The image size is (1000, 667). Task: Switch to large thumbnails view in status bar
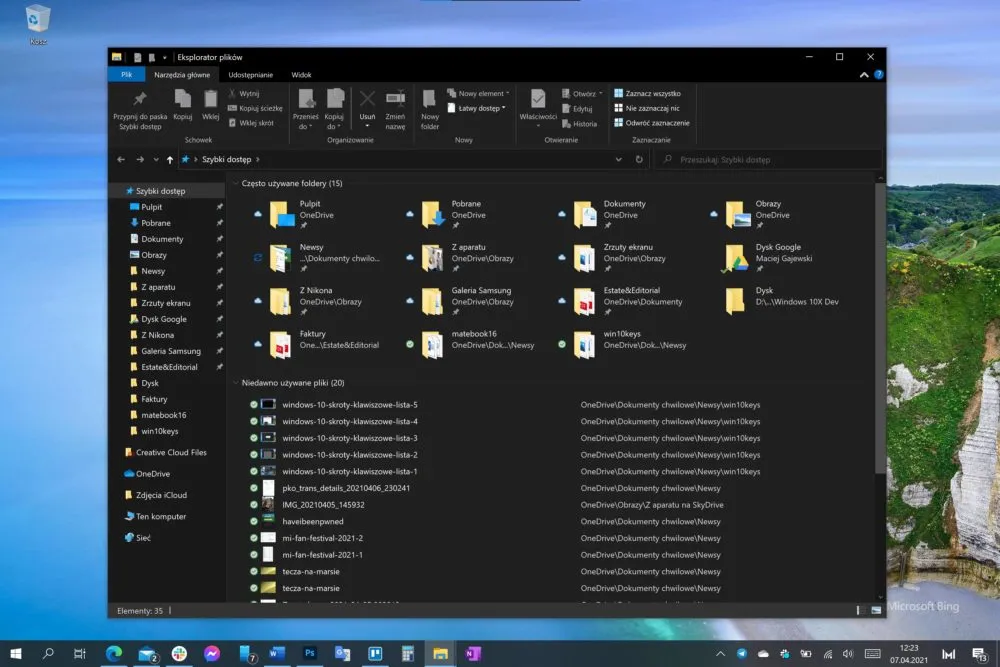pyautogui.click(x=876, y=610)
